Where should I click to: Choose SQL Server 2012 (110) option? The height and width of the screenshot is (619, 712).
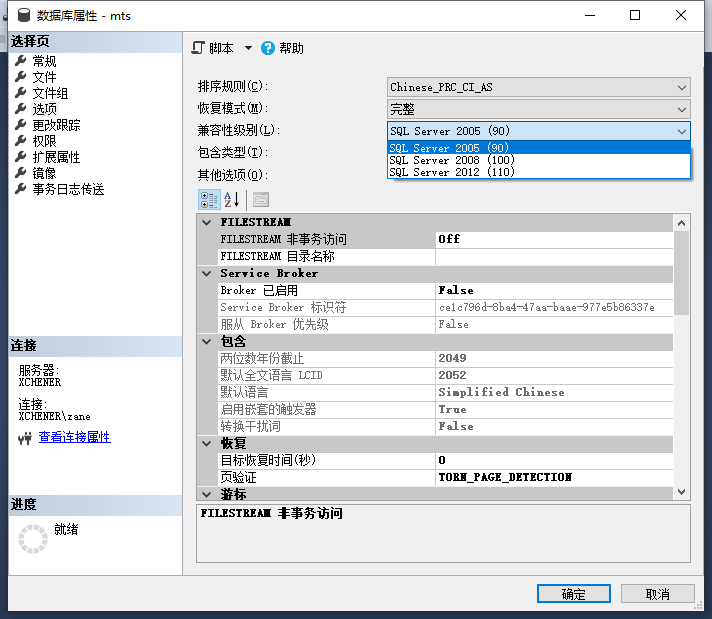tap(539, 172)
